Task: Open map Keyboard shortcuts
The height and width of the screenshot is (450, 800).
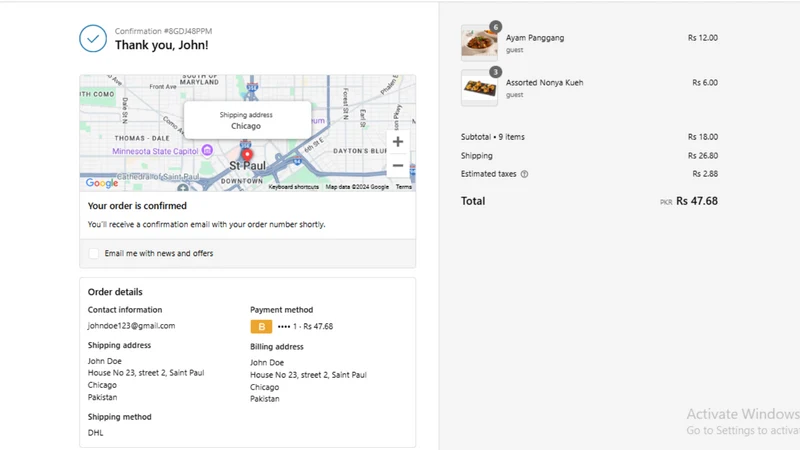Action: pyautogui.click(x=293, y=187)
